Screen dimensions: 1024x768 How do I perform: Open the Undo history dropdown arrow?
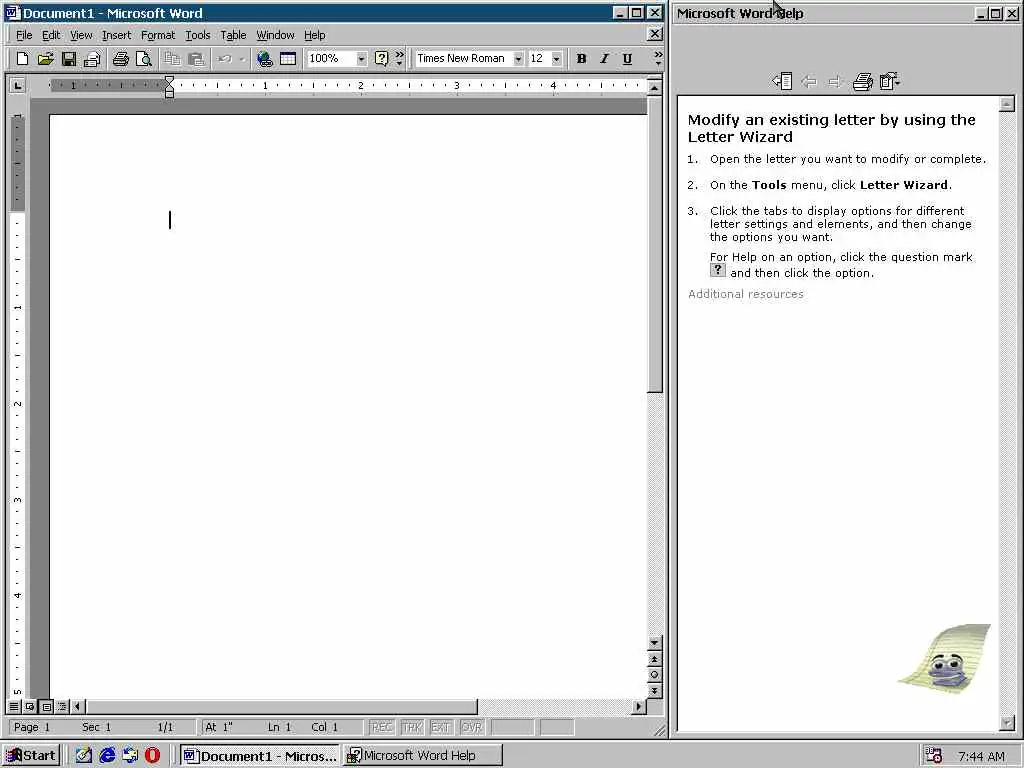pyautogui.click(x=242, y=59)
